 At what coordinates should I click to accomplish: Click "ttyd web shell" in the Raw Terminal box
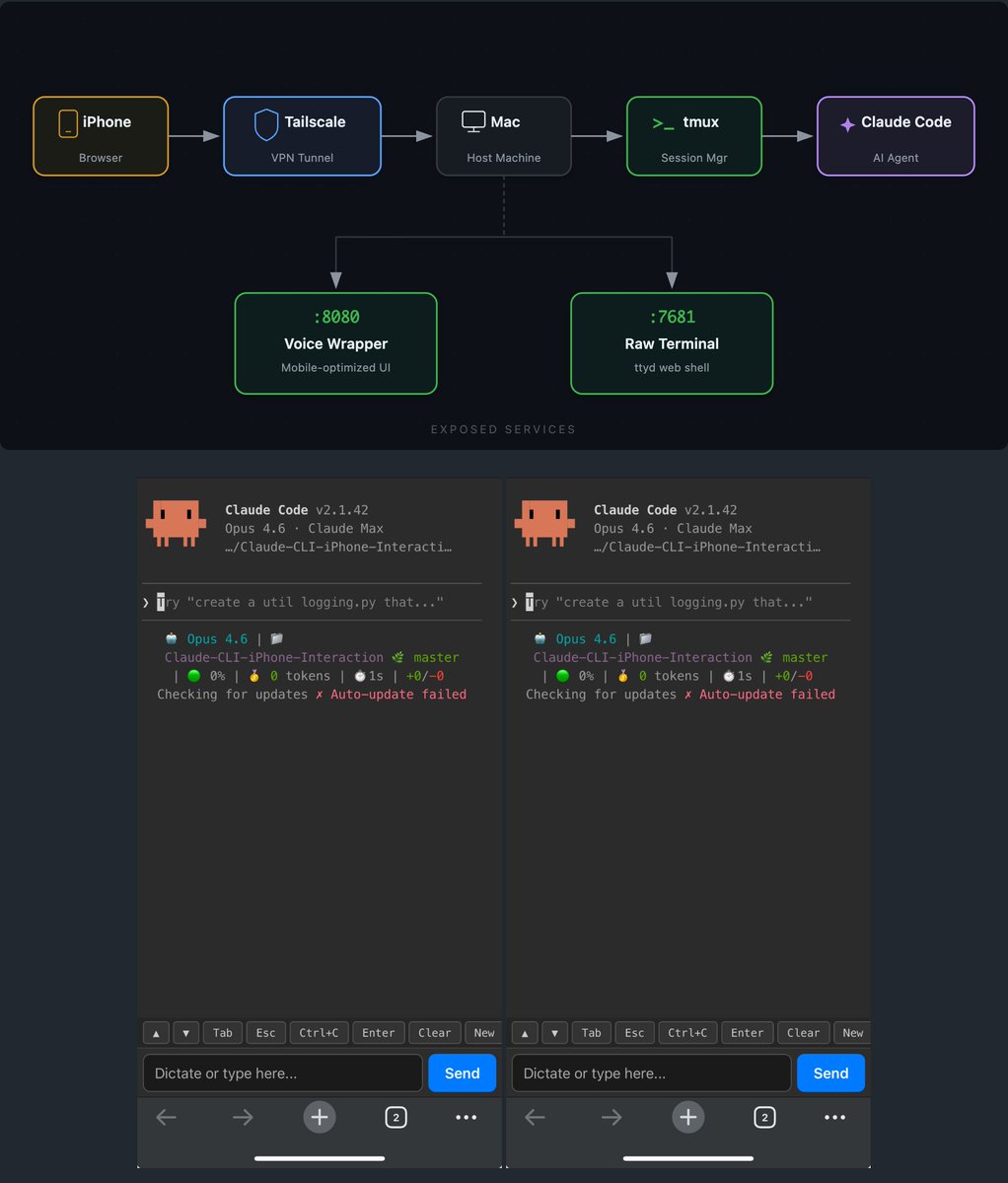point(672,367)
